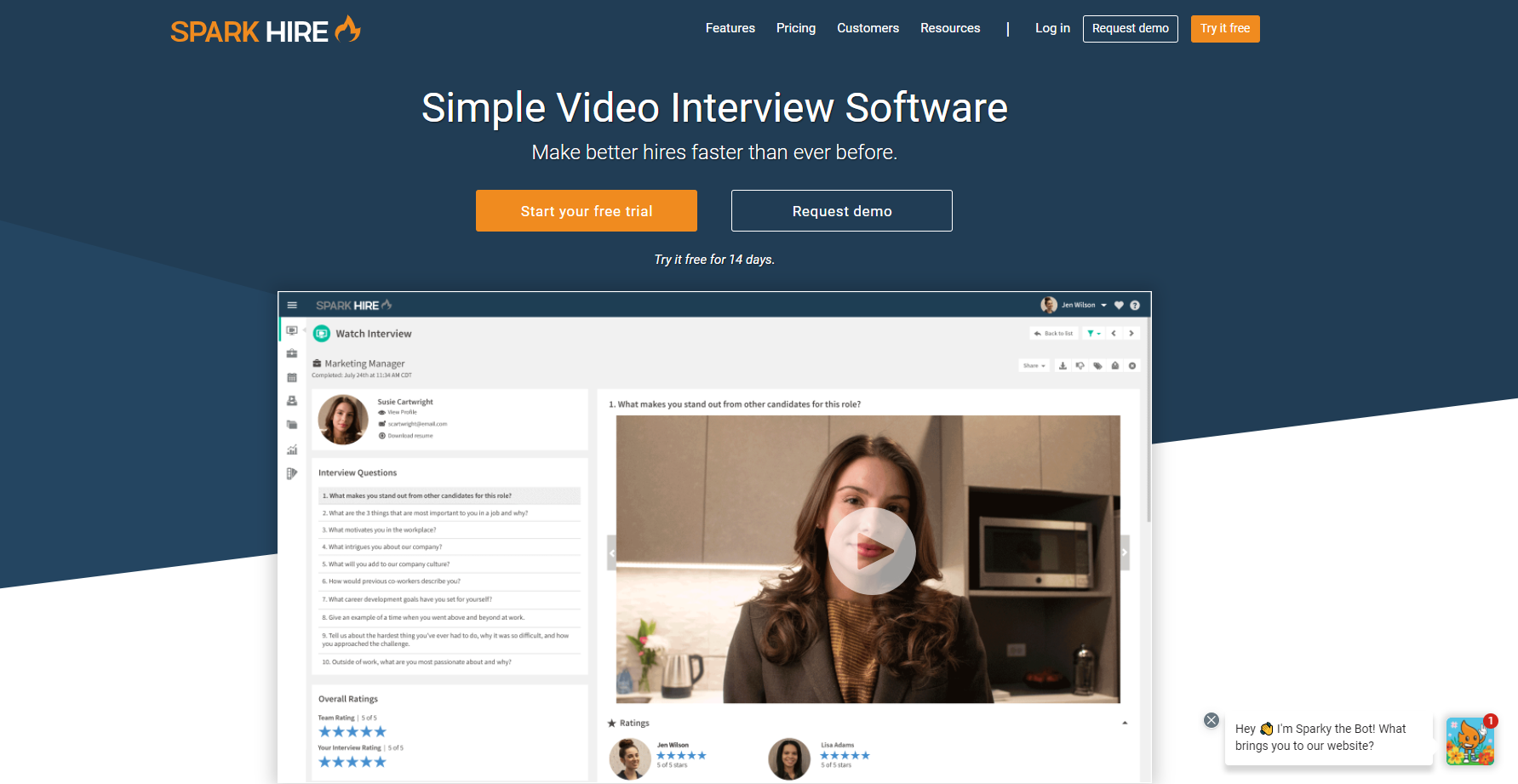Play the interview video

[x=872, y=551]
